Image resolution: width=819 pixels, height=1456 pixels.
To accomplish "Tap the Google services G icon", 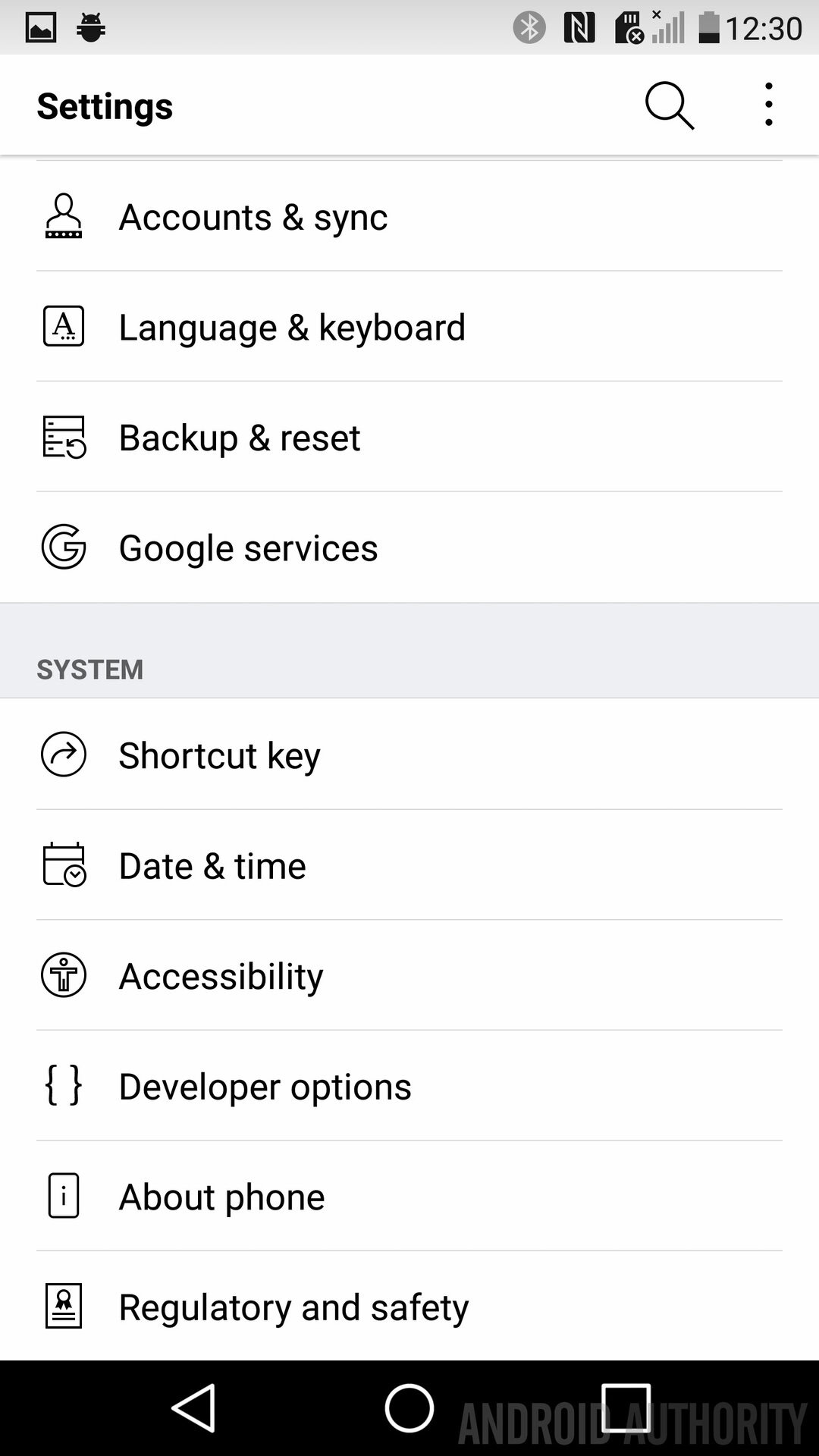I will [64, 548].
